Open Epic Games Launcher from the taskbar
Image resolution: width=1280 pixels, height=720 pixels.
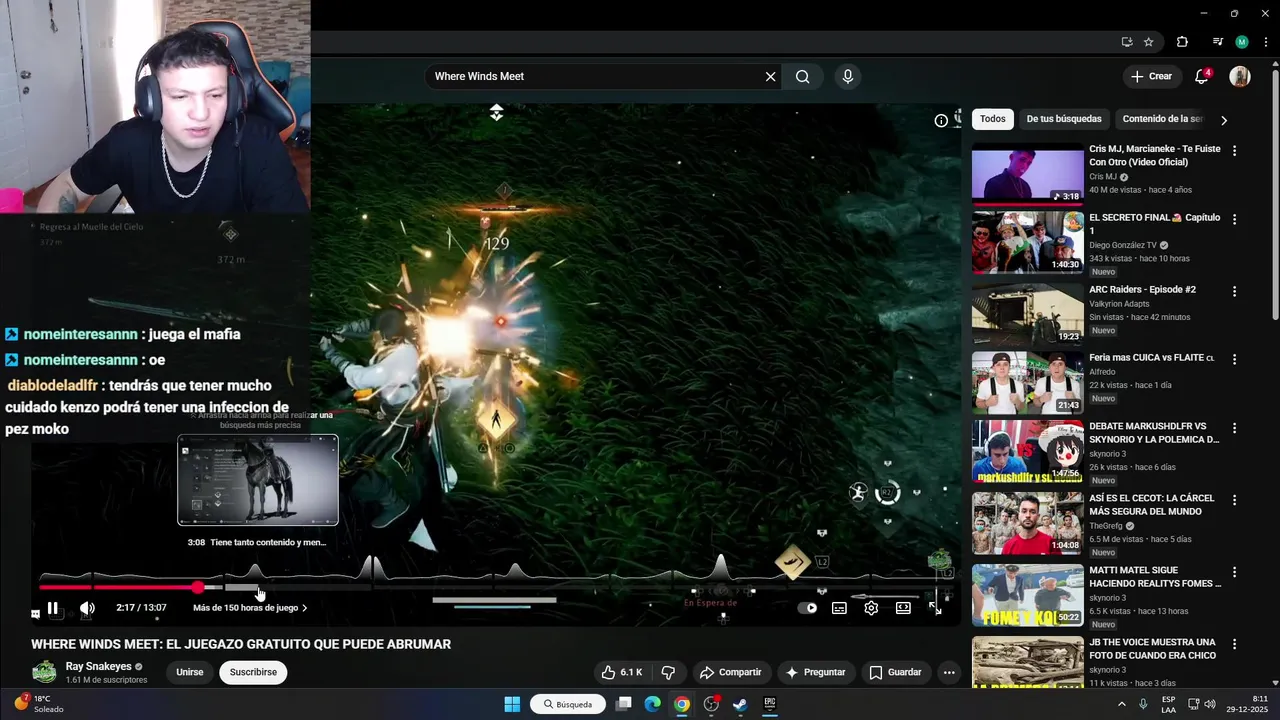click(x=770, y=704)
